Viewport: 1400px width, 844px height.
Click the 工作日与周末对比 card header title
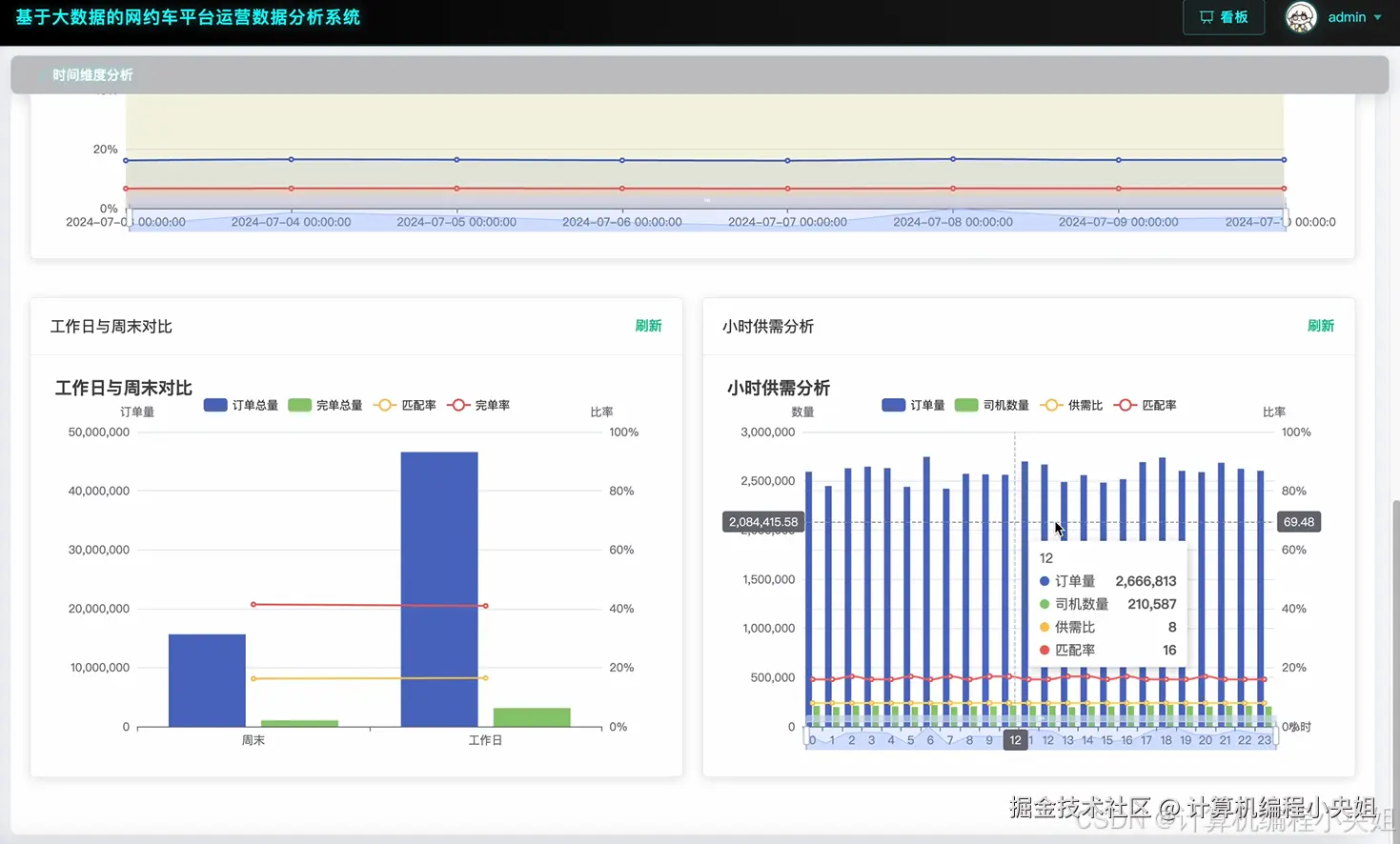(x=112, y=327)
